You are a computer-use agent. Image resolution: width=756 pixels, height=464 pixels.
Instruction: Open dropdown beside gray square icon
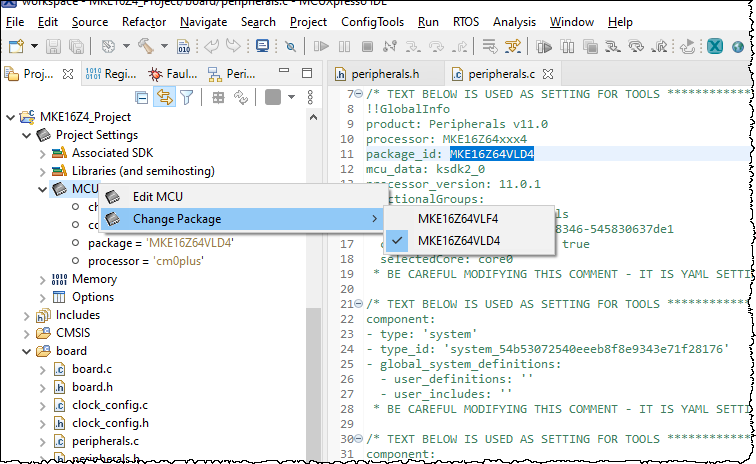[291, 97]
